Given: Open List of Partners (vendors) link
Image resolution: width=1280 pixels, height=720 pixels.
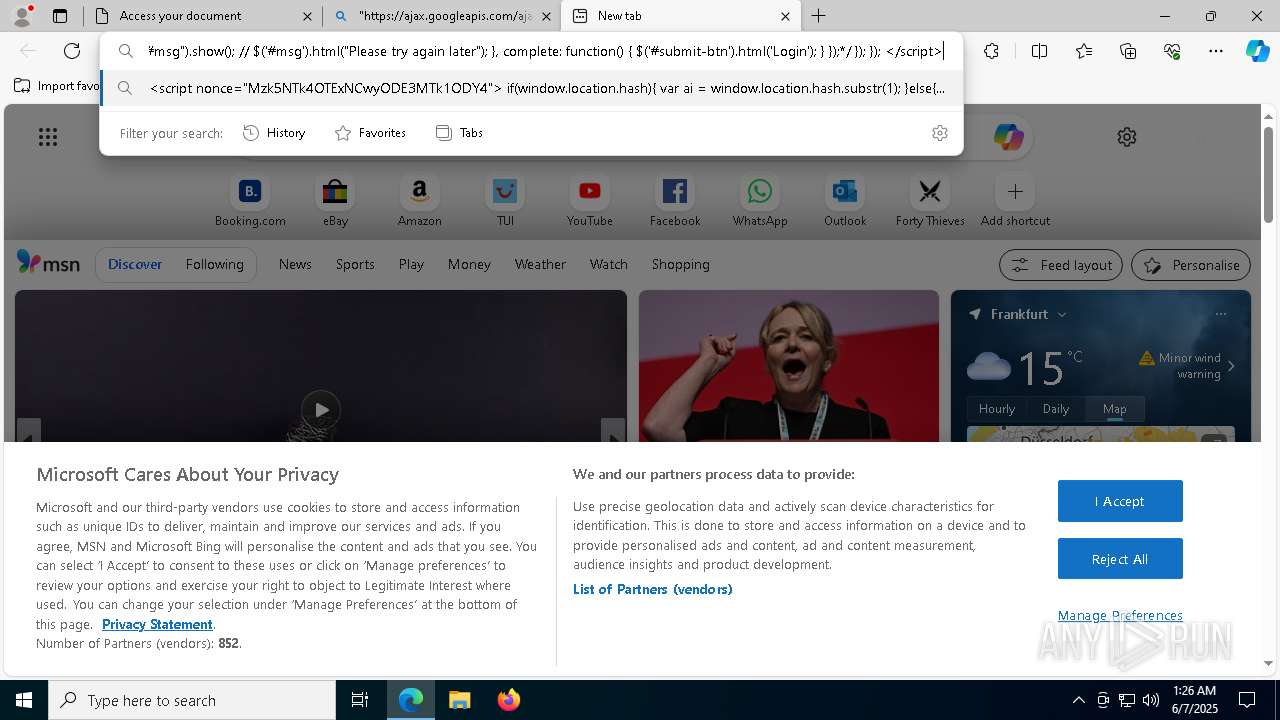Looking at the screenshot, I should (653, 589).
